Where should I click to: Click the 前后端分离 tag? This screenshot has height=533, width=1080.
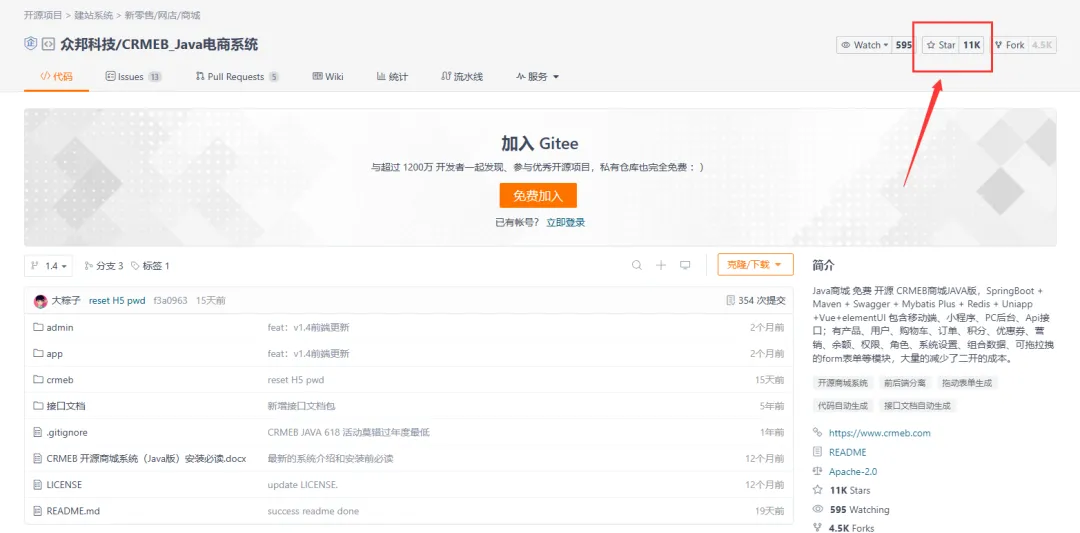point(905,383)
